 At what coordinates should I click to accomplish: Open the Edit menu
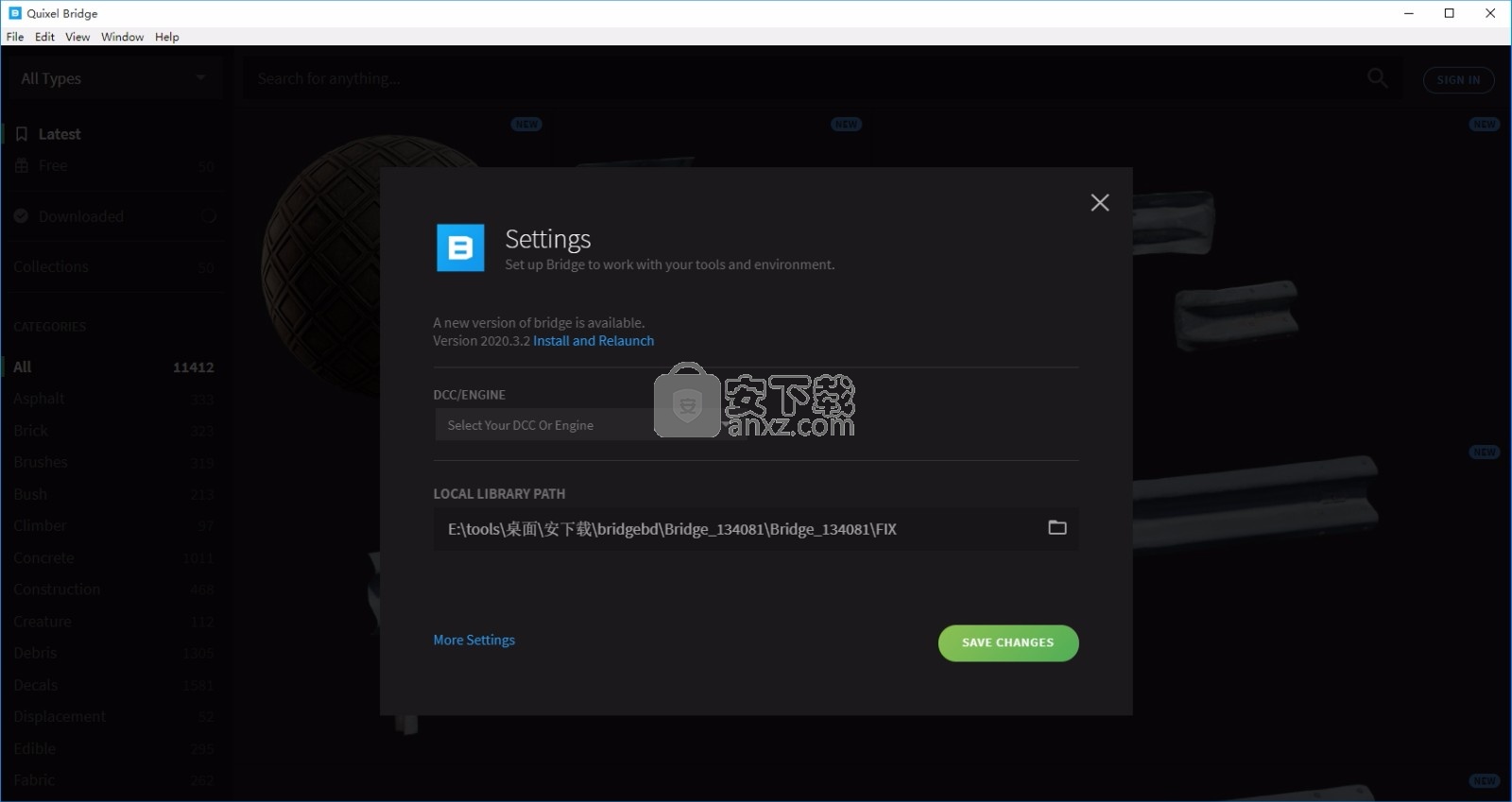44,37
